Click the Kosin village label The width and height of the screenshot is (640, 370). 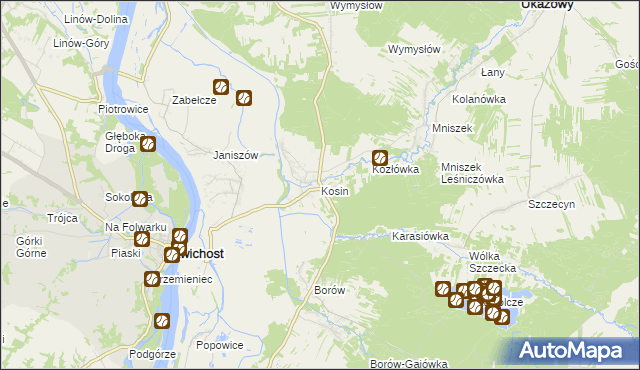click(x=335, y=191)
